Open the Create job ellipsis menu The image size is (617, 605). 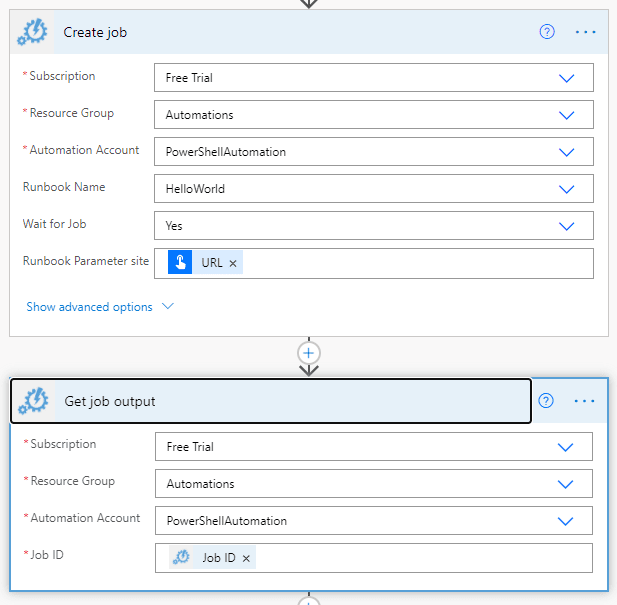tap(585, 32)
